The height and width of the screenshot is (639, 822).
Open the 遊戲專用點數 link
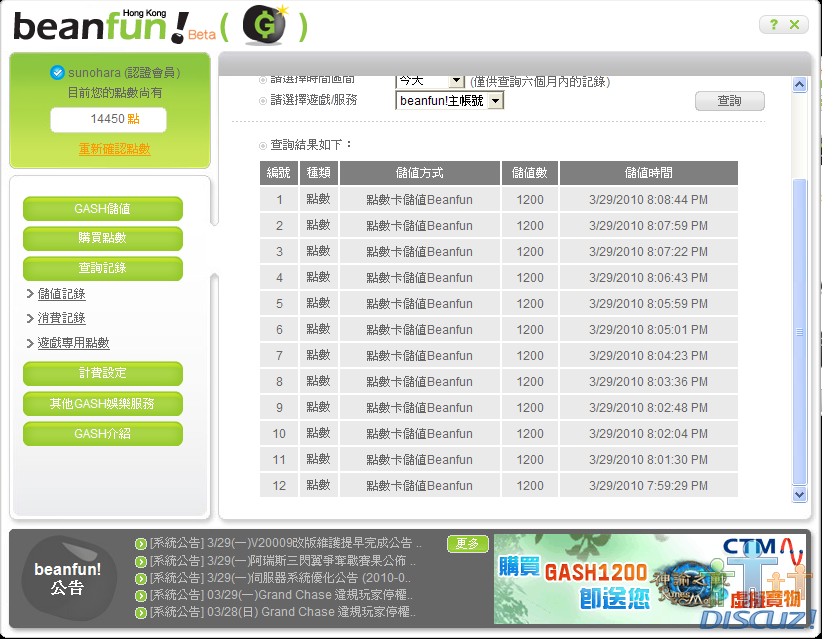pyautogui.click(x=73, y=343)
